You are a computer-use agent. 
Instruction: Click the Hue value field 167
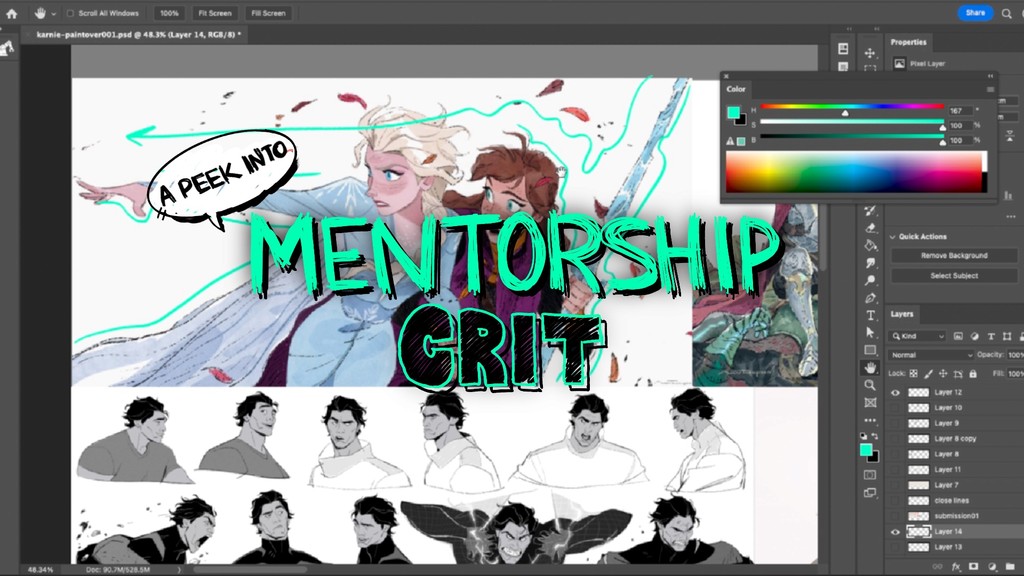pos(960,110)
